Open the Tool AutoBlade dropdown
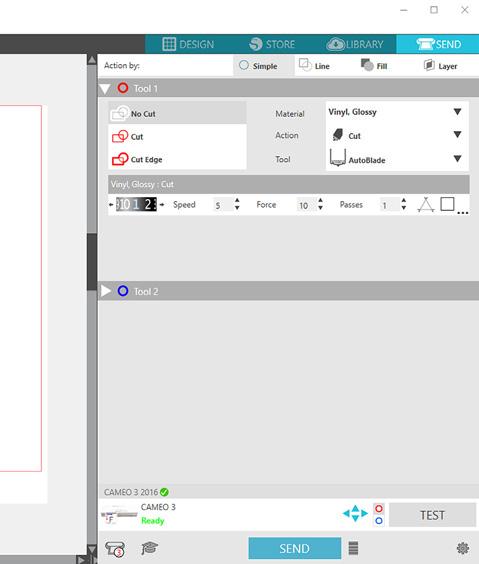 (397, 159)
